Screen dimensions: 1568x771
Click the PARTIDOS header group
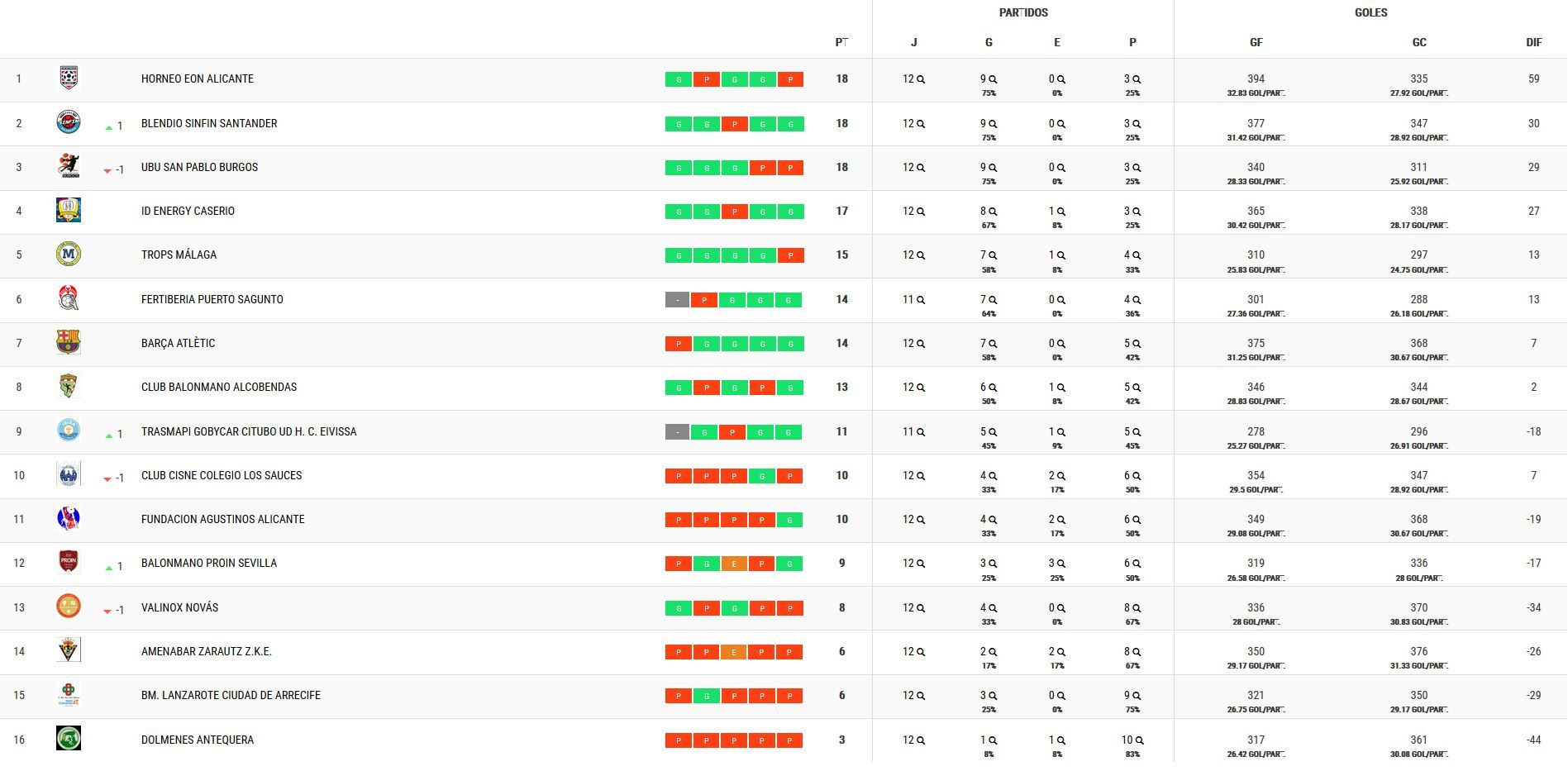coord(1023,12)
